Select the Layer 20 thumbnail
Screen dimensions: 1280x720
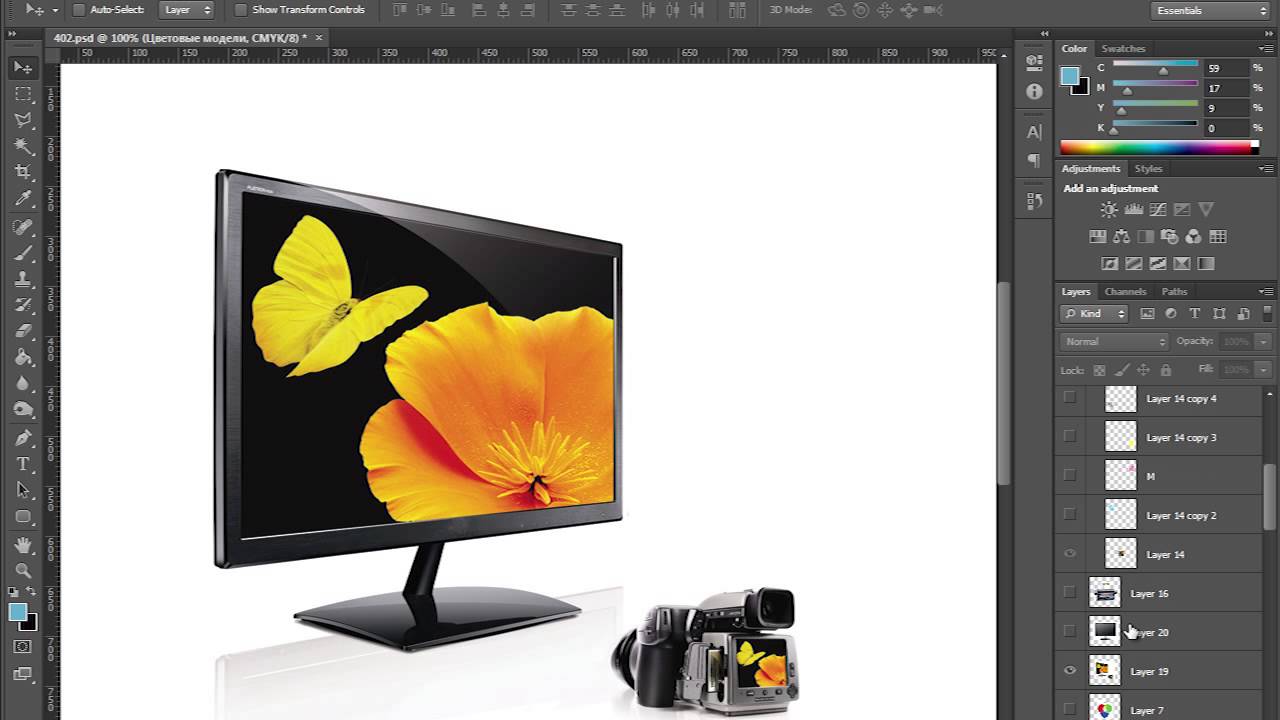[x=1104, y=632]
